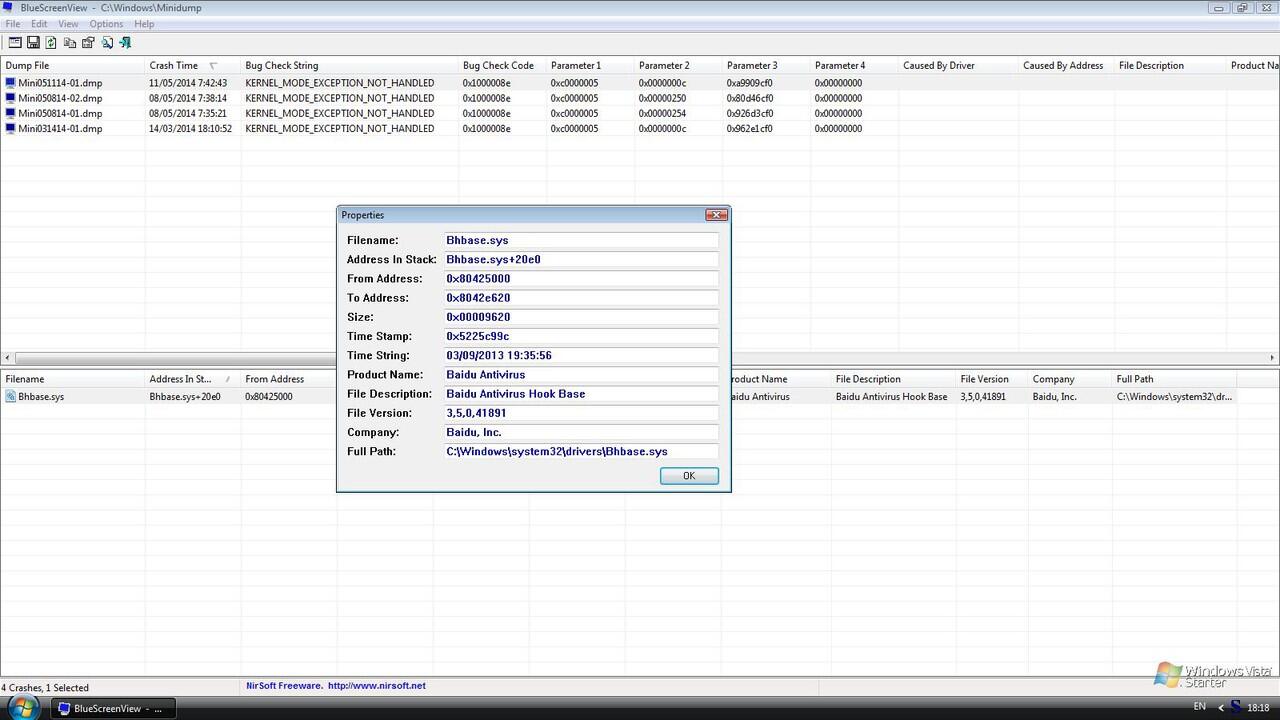Select the Mini031414-01.dmp row
The image size is (1280, 720).
(x=640, y=129)
